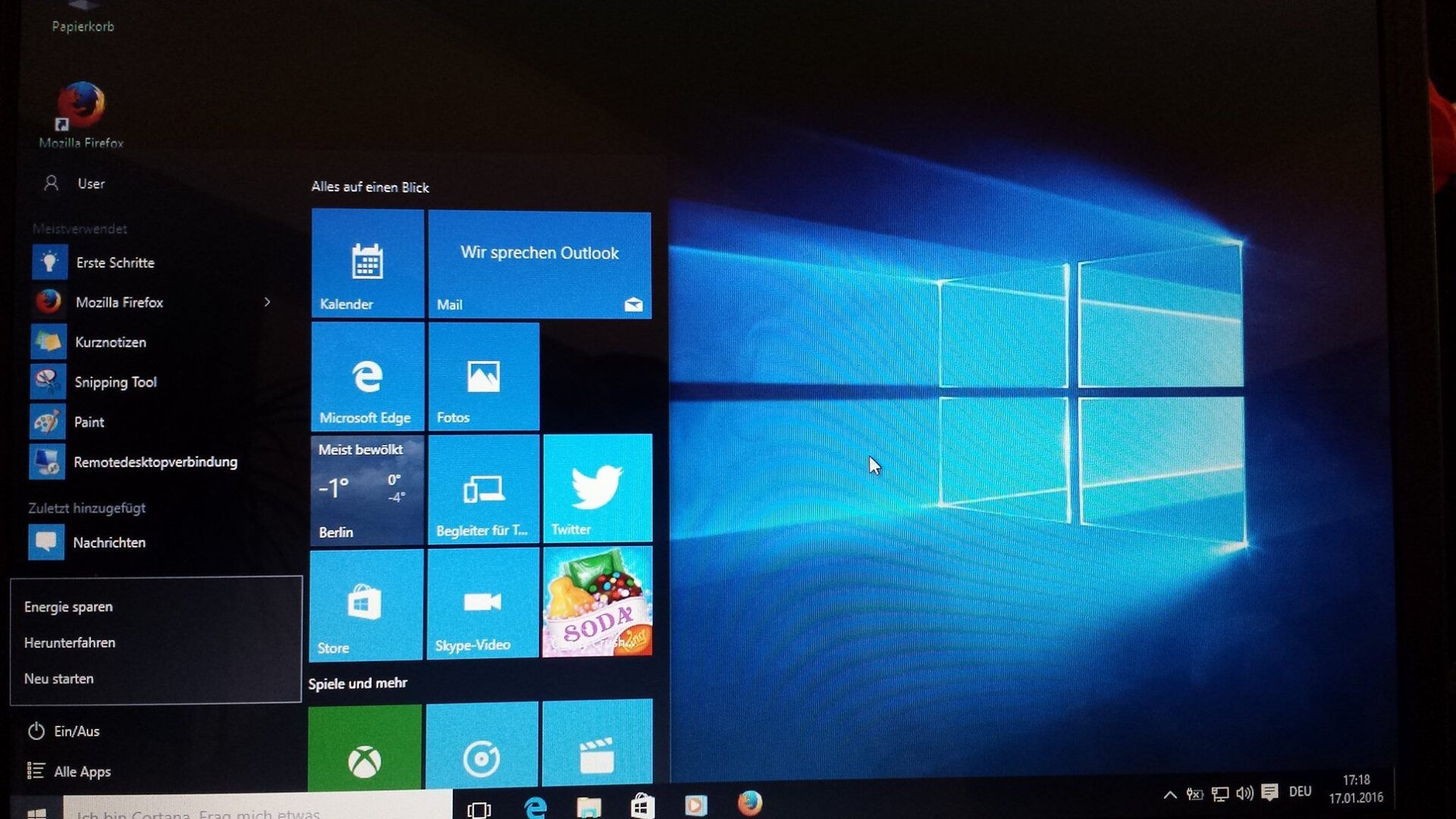The width and height of the screenshot is (1456, 819).
Task: Open Action Center notification icon
Action: click(x=1269, y=792)
